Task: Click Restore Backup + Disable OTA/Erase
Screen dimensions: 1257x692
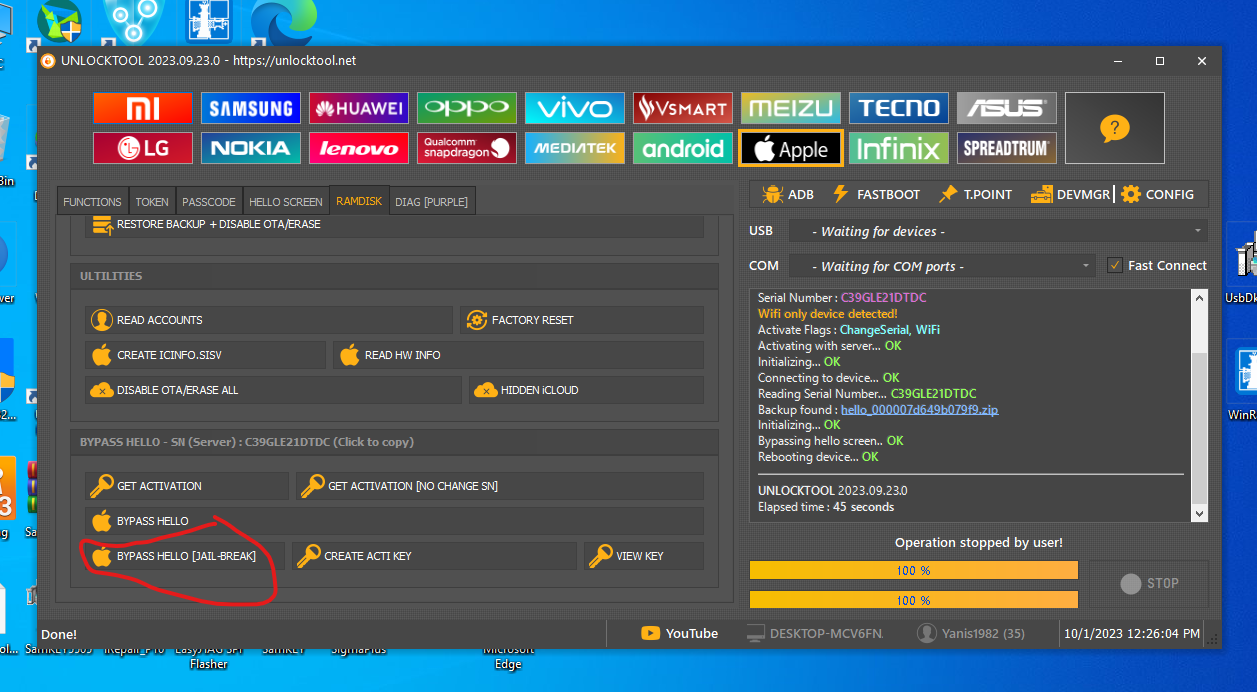Action: tap(394, 225)
